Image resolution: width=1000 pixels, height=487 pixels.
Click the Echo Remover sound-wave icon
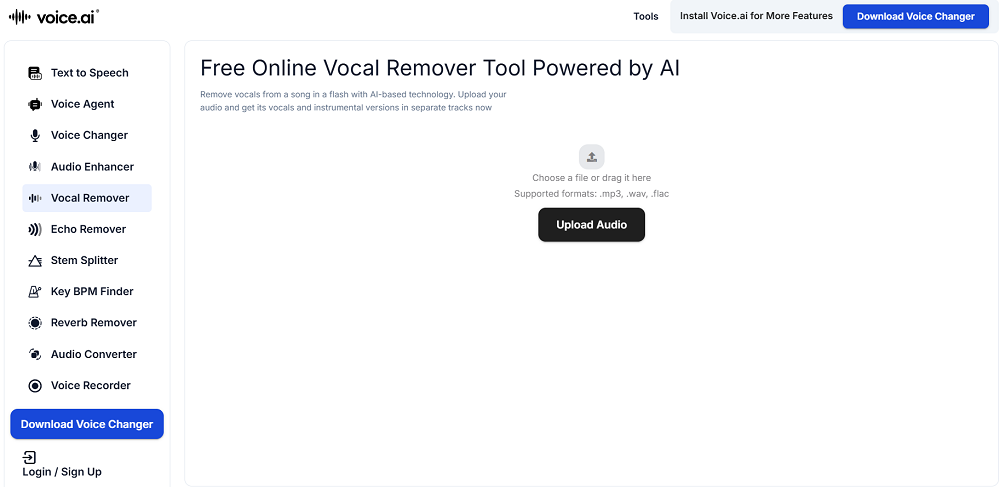(x=35, y=229)
